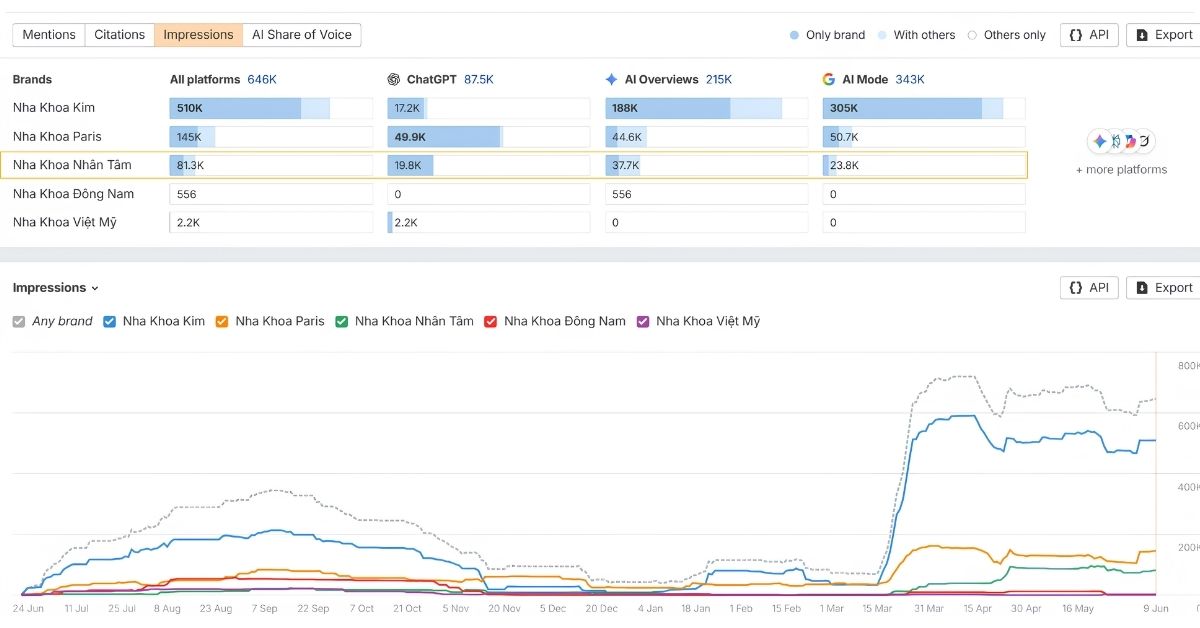Image resolution: width=1200 pixels, height=628 pixels.
Task: Click the Only brand legend dot
Action: pos(794,35)
